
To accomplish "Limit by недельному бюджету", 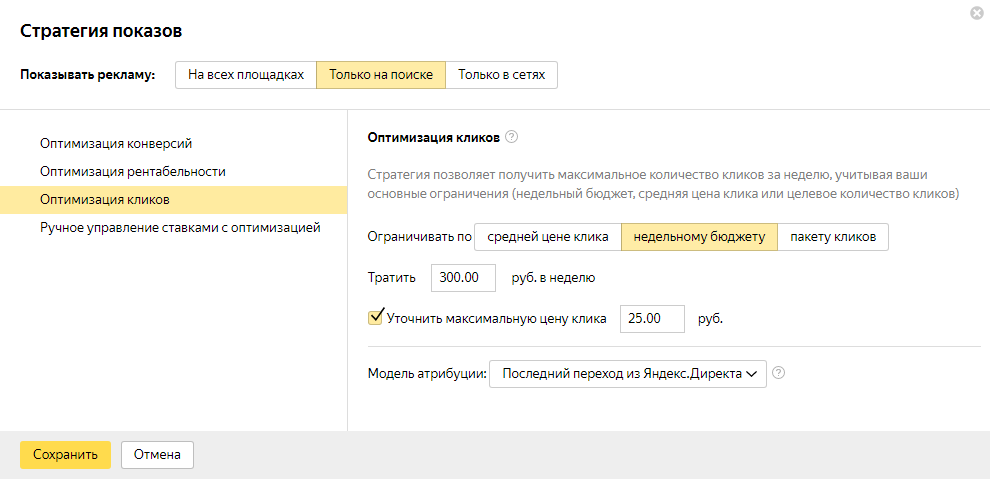I will (699, 237).
